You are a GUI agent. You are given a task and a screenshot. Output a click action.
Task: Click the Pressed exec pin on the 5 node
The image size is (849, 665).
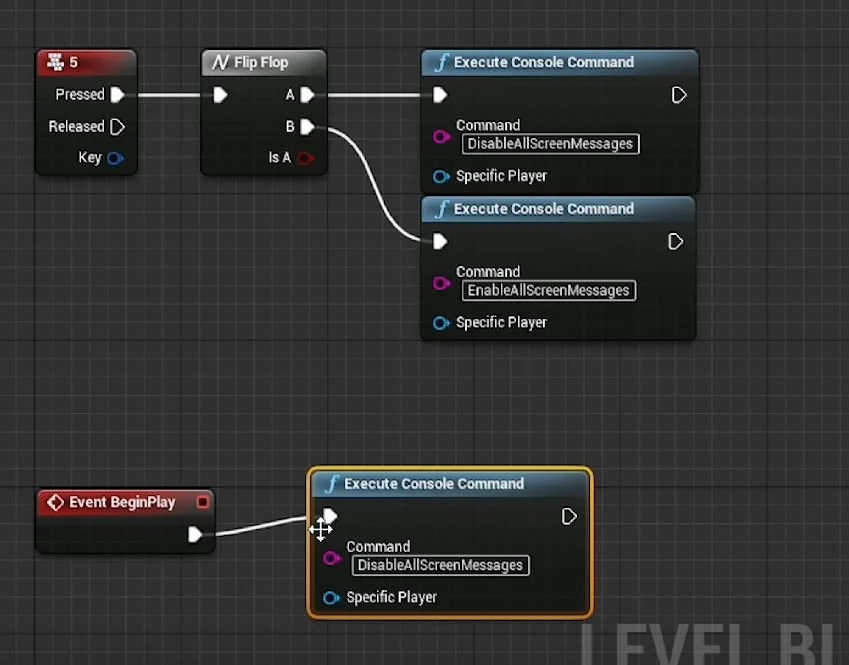click(x=119, y=94)
